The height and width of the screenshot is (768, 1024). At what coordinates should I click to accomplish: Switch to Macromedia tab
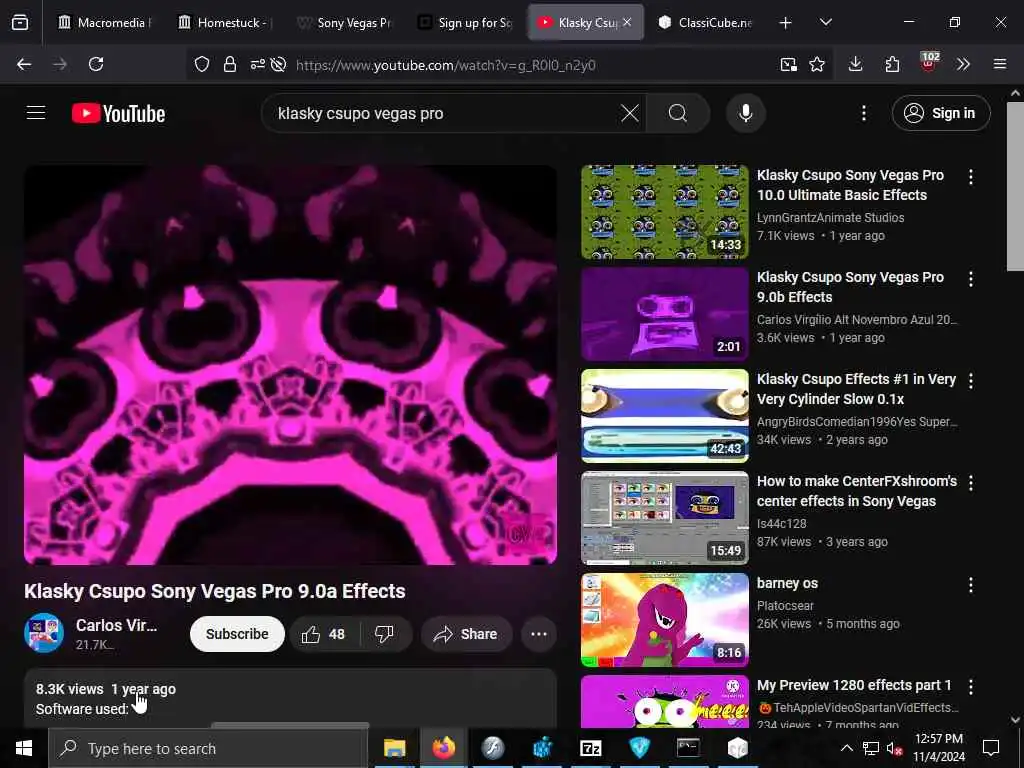click(104, 22)
